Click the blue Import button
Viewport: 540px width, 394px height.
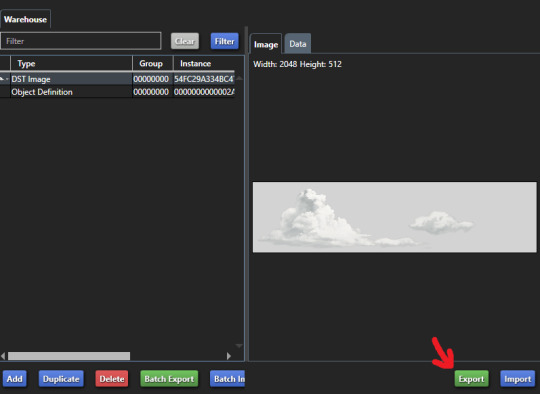tap(518, 379)
